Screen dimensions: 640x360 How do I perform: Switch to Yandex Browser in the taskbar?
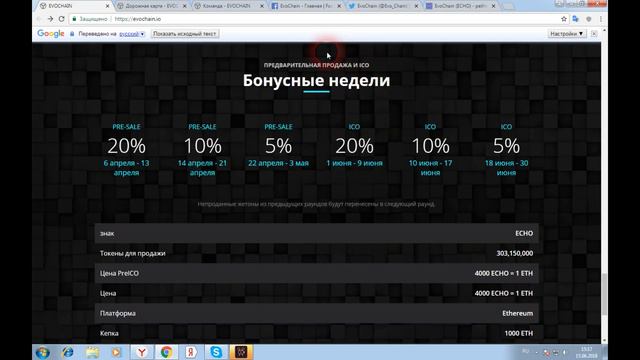pos(142,352)
